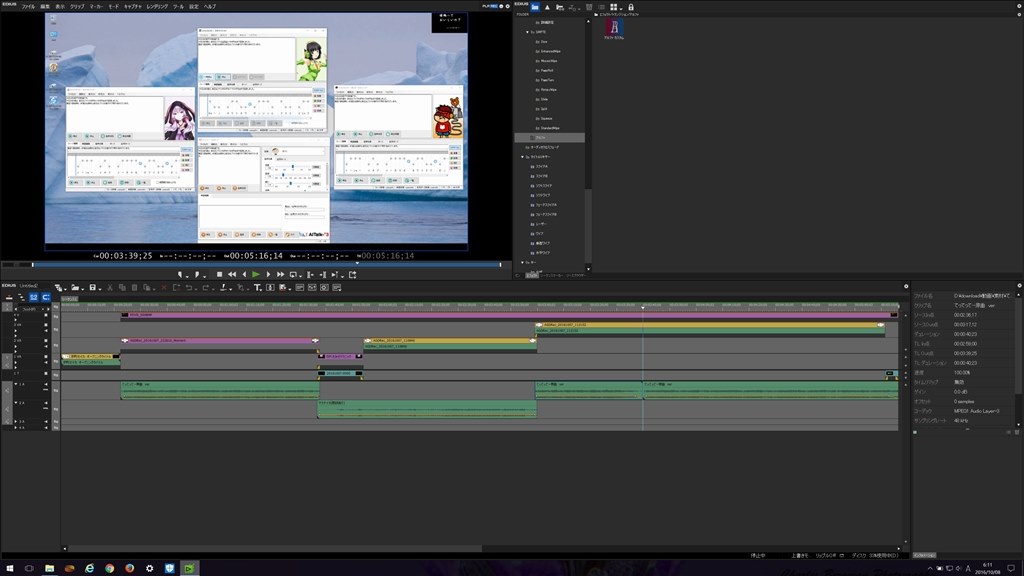Click the Windows Start button
The width and height of the screenshot is (1024, 576).
click(9, 568)
